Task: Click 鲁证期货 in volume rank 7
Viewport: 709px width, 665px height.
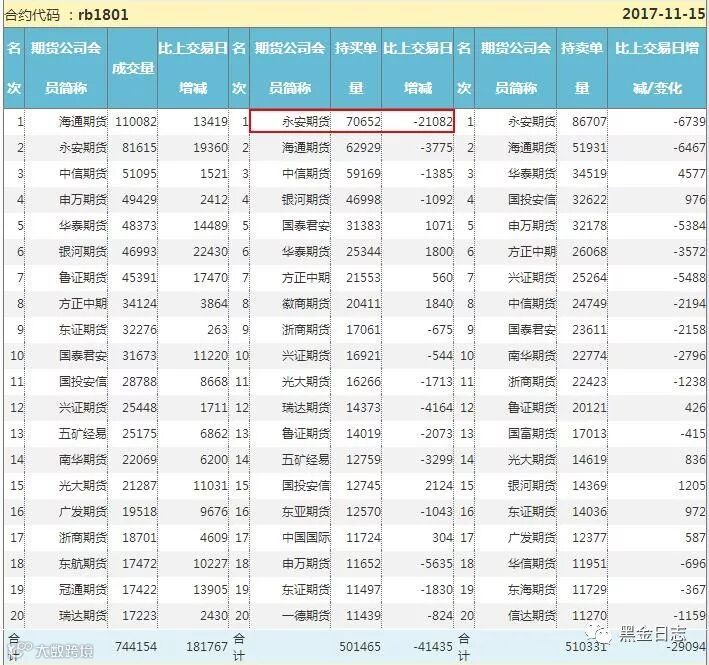Action: point(83,278)
